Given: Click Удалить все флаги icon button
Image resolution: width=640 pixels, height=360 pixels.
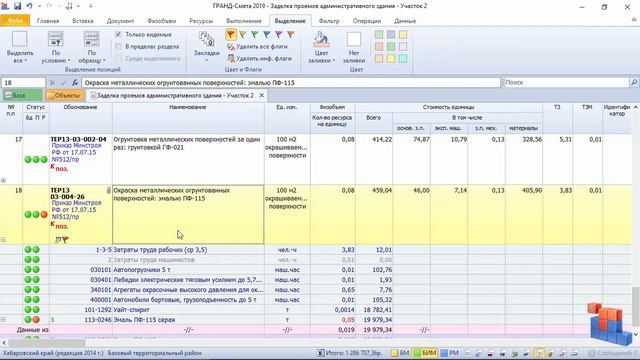Looking at the screenshot, I should click(x=231, y=47).
